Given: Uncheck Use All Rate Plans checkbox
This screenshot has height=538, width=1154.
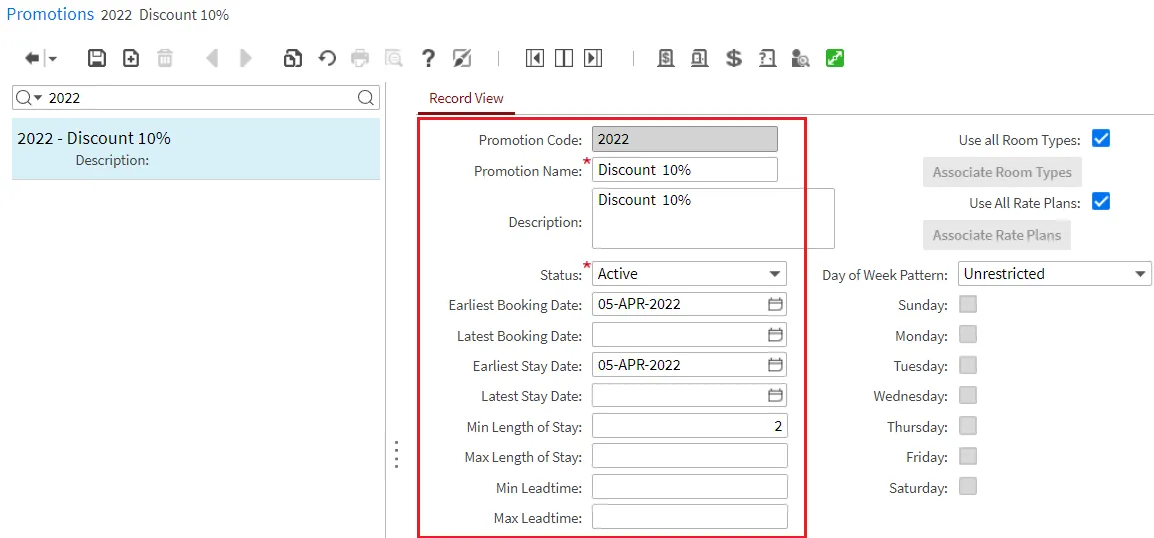Looking at the screenshot, I should [1100, 202].
